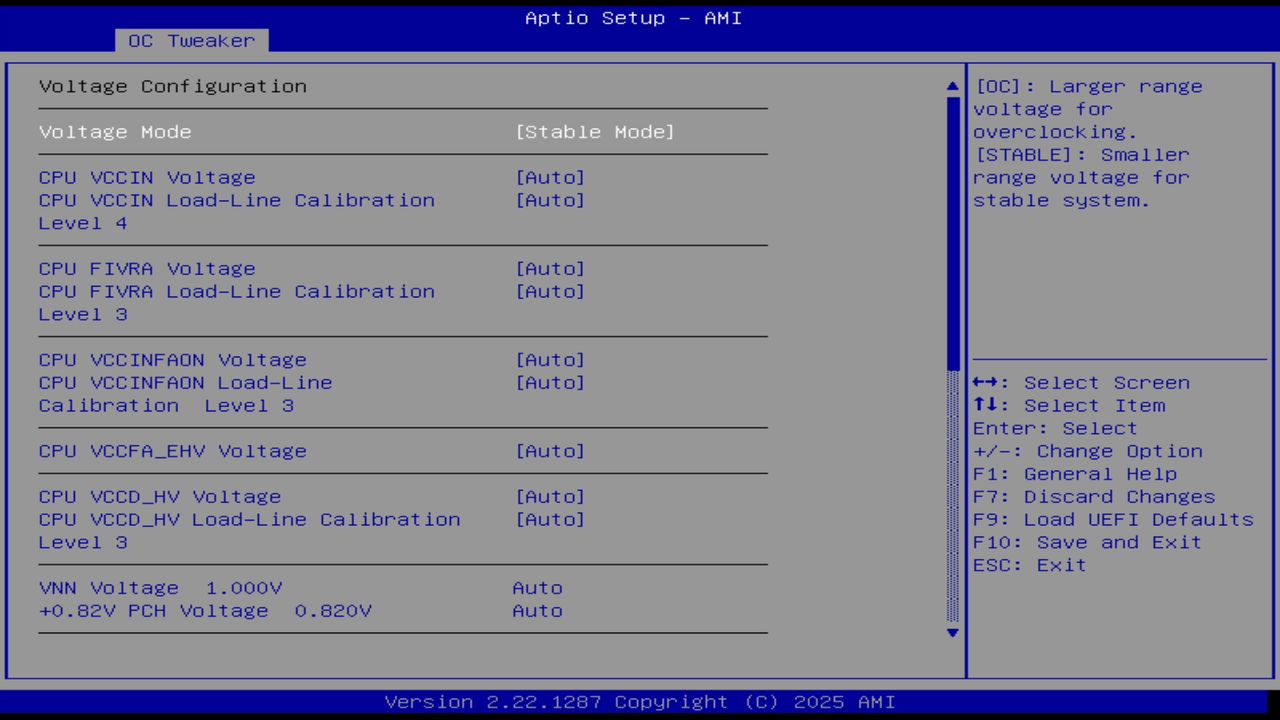
Task: Click the F1: General Help hint
Action: point(1075,474)
